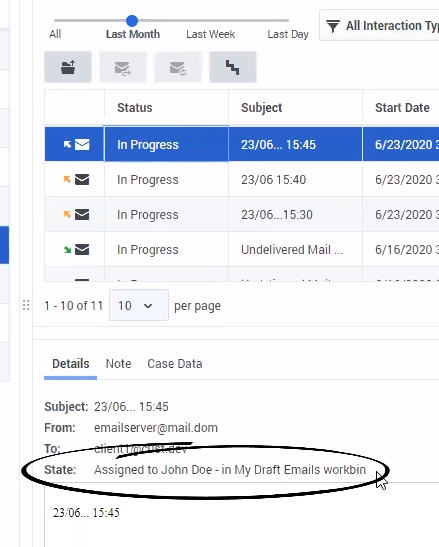439x547 pixels.
Task: Click the filter funnel icon
Action: [333, 26]
